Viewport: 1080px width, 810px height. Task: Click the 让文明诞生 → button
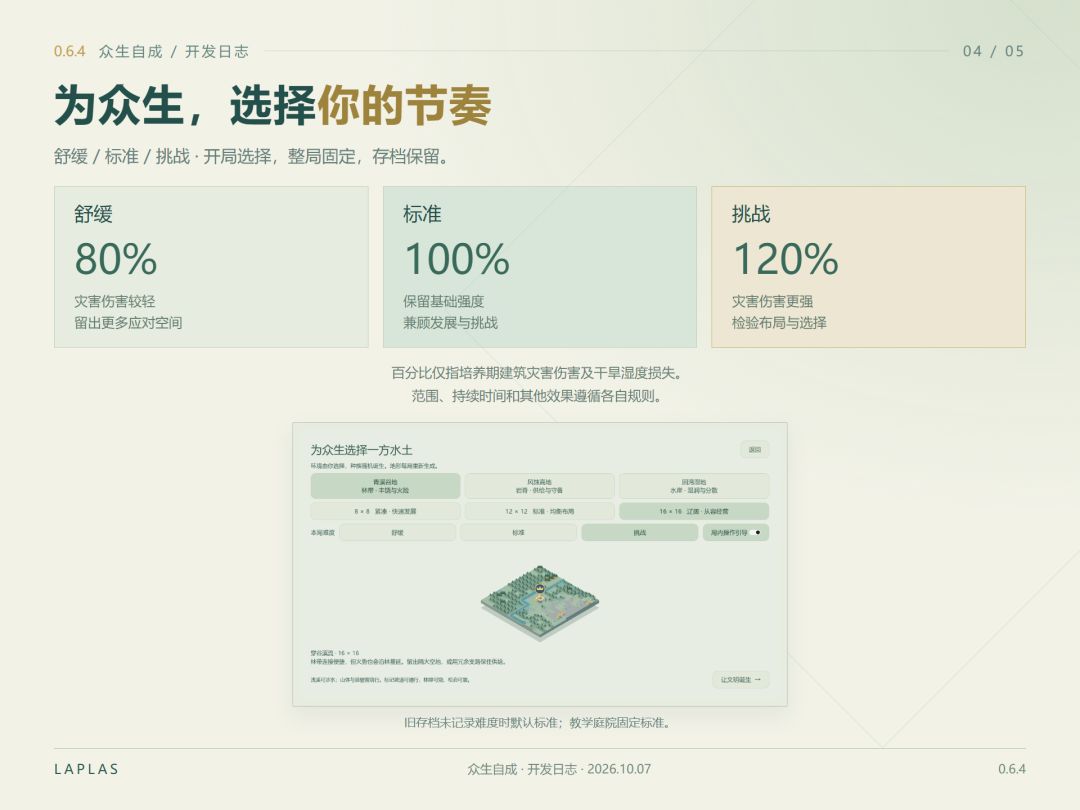coord(740,680)
